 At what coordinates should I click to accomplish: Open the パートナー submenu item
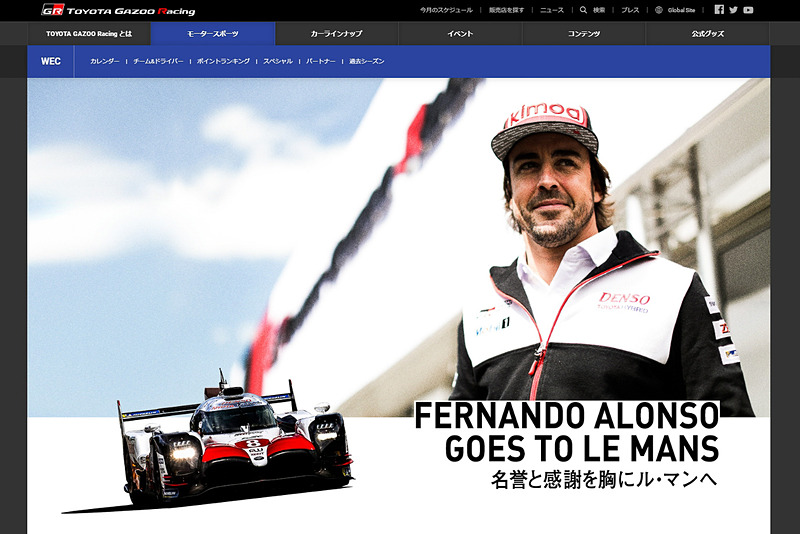point(320,61)
